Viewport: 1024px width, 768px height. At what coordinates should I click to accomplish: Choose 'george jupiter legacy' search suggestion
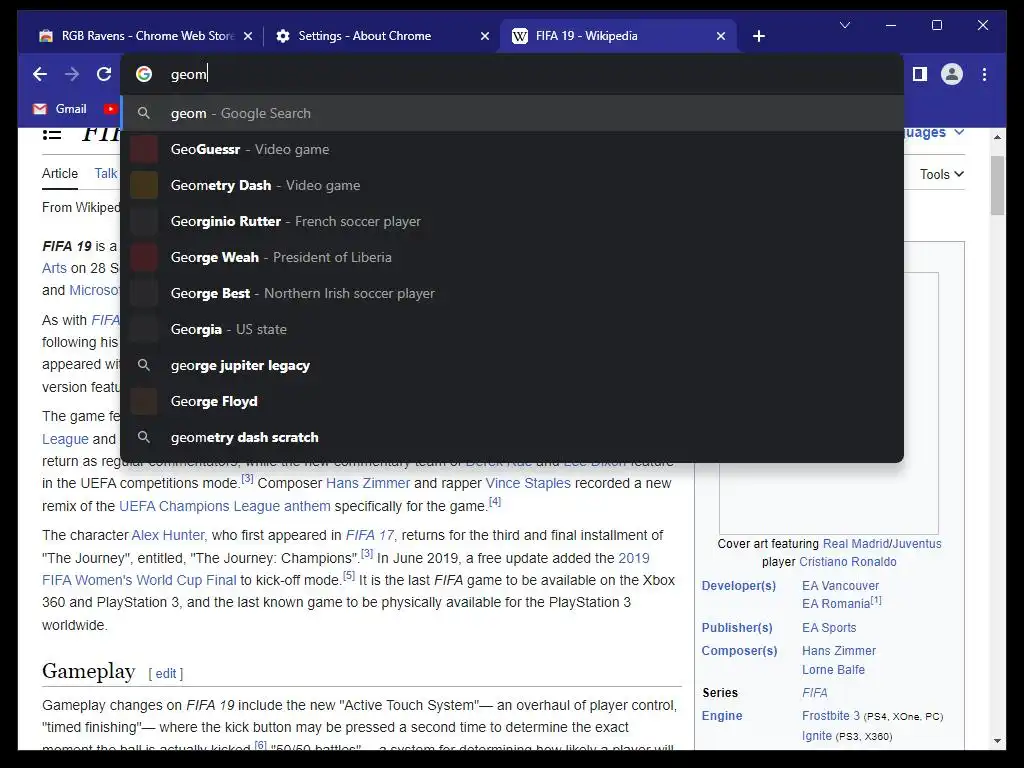[x=513, y=365]
